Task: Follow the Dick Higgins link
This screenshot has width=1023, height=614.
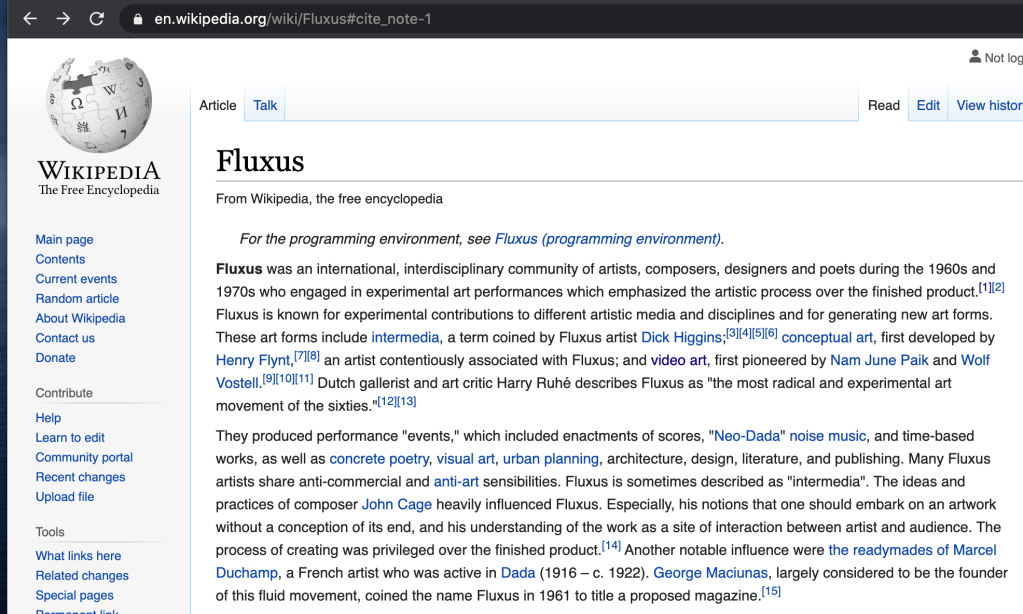Action: coord(682,338)
